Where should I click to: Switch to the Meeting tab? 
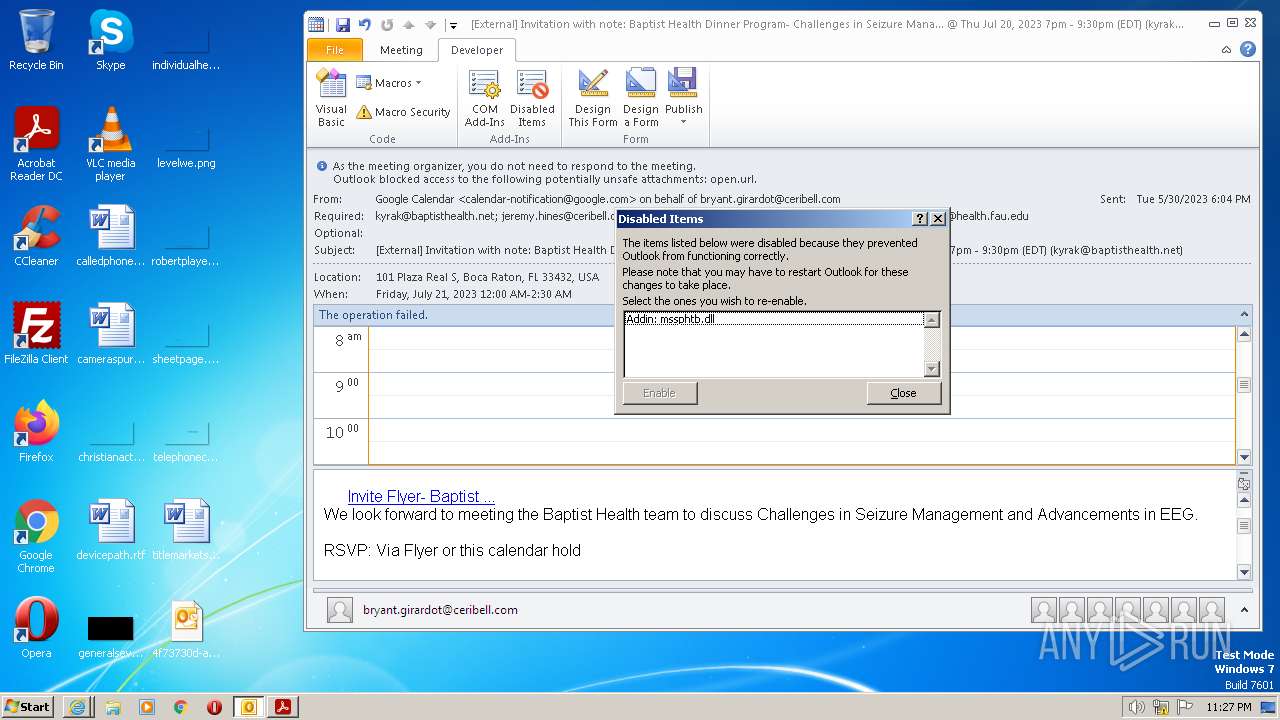[401, 50]
